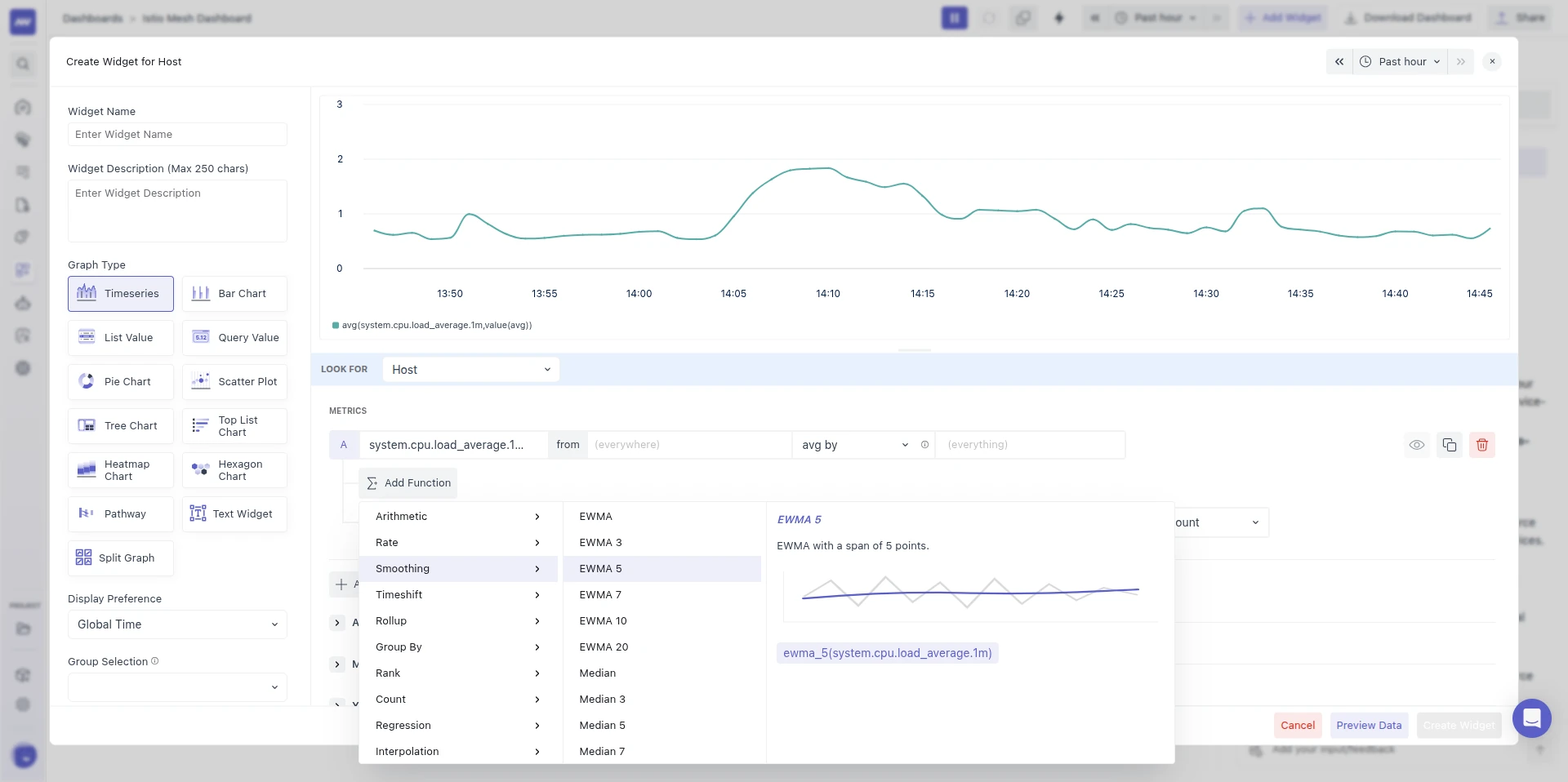Select the Bar Chart graph type

[x=234, y=294]
